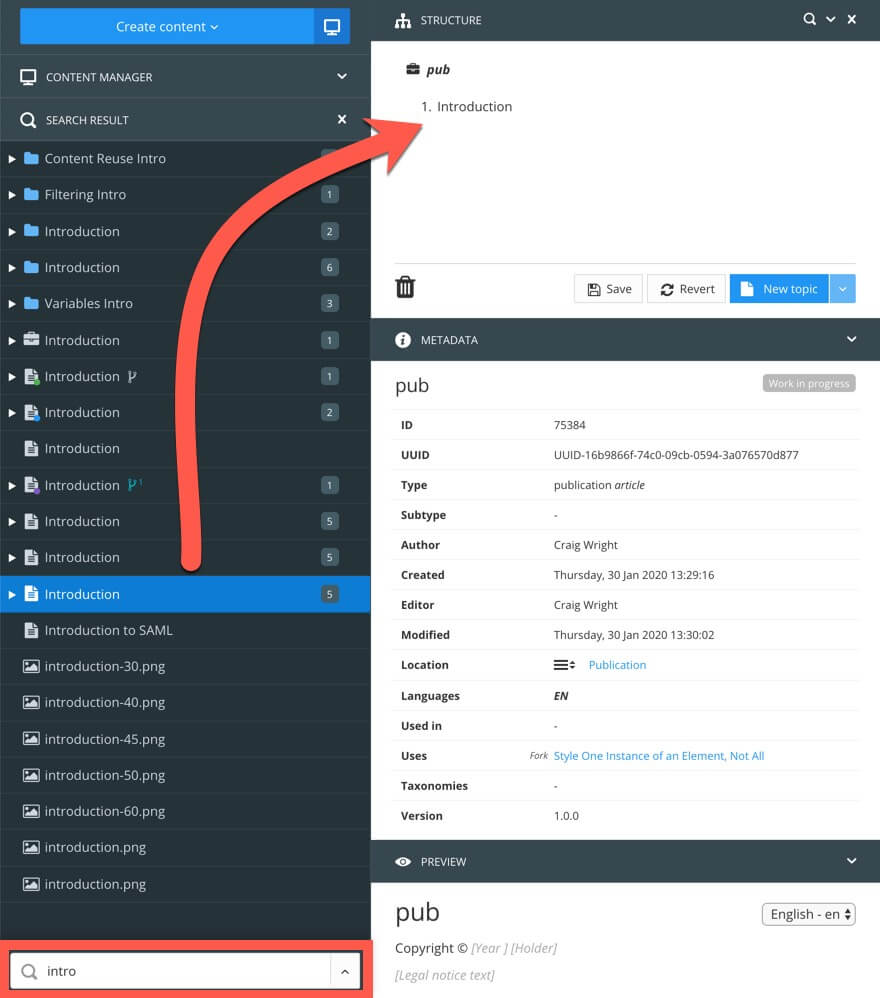
Task: Click the Save button
Action: [607, 288]
